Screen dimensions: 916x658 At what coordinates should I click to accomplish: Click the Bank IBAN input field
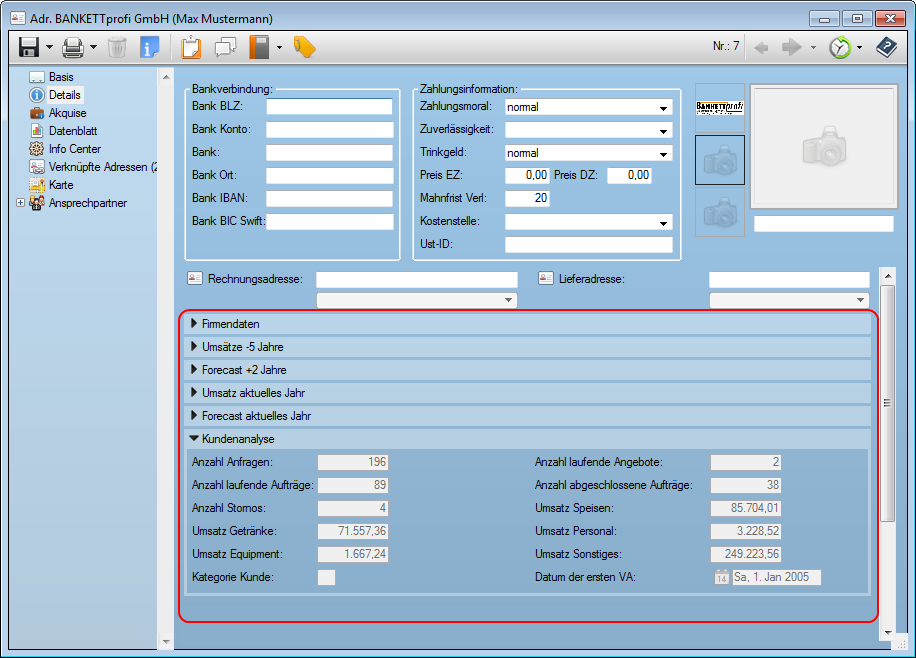coord(328,199)
